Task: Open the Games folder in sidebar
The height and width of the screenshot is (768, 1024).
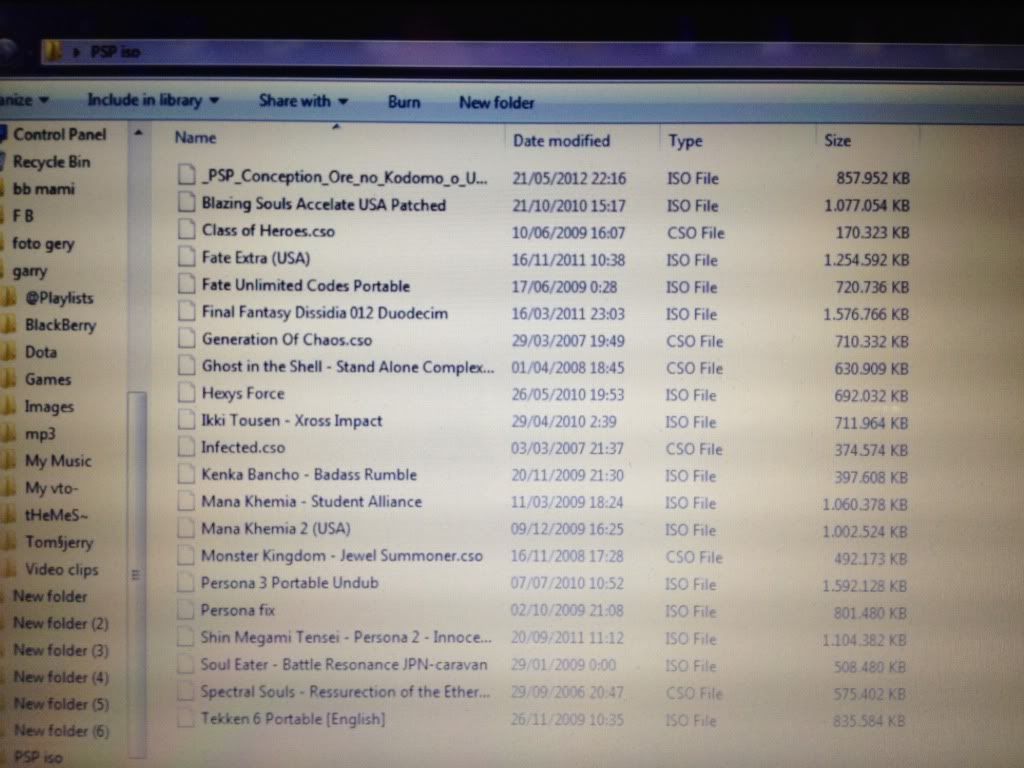Action: click(48, 379)
